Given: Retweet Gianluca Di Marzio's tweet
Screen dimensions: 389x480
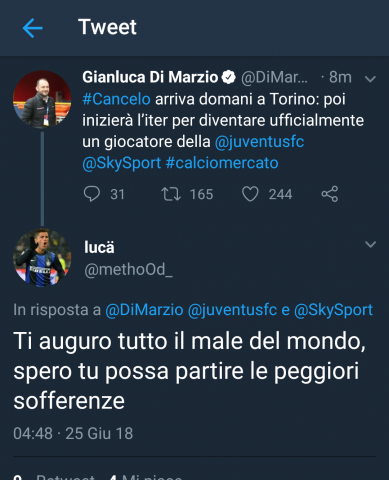Looking at the screenshot, I should 171,194.
